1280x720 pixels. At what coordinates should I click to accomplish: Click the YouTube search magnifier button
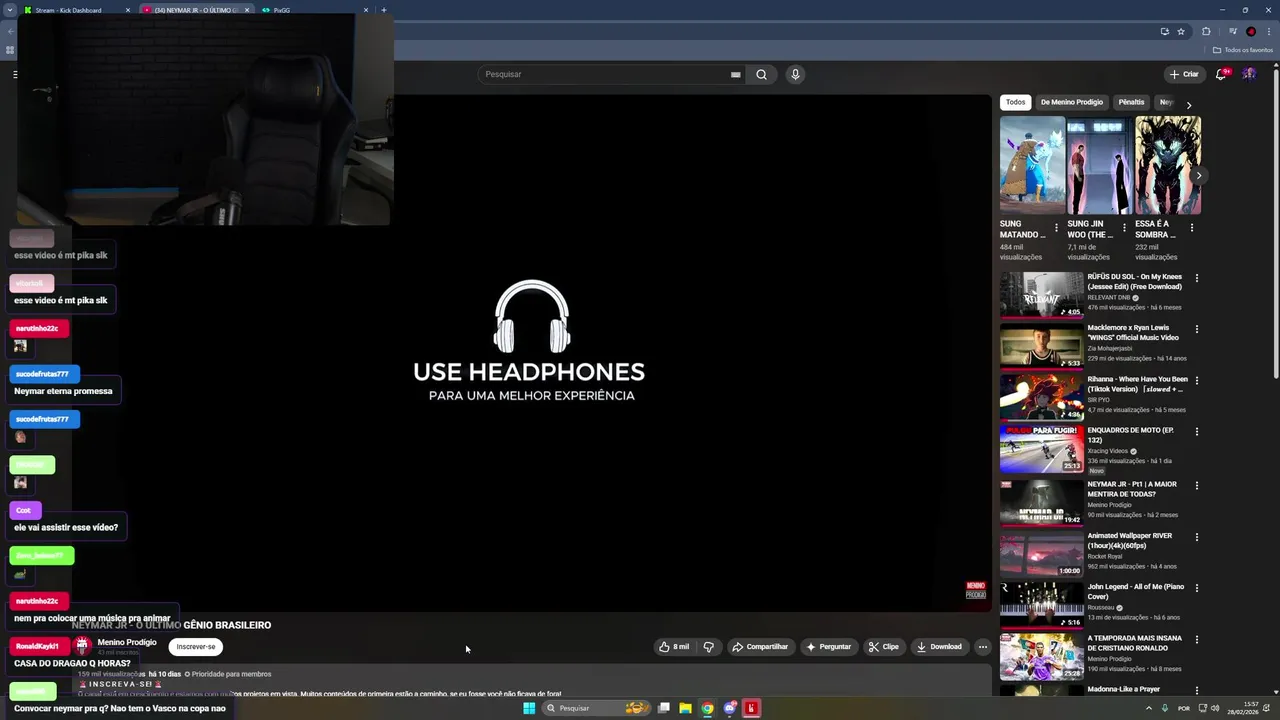[761, 74]
